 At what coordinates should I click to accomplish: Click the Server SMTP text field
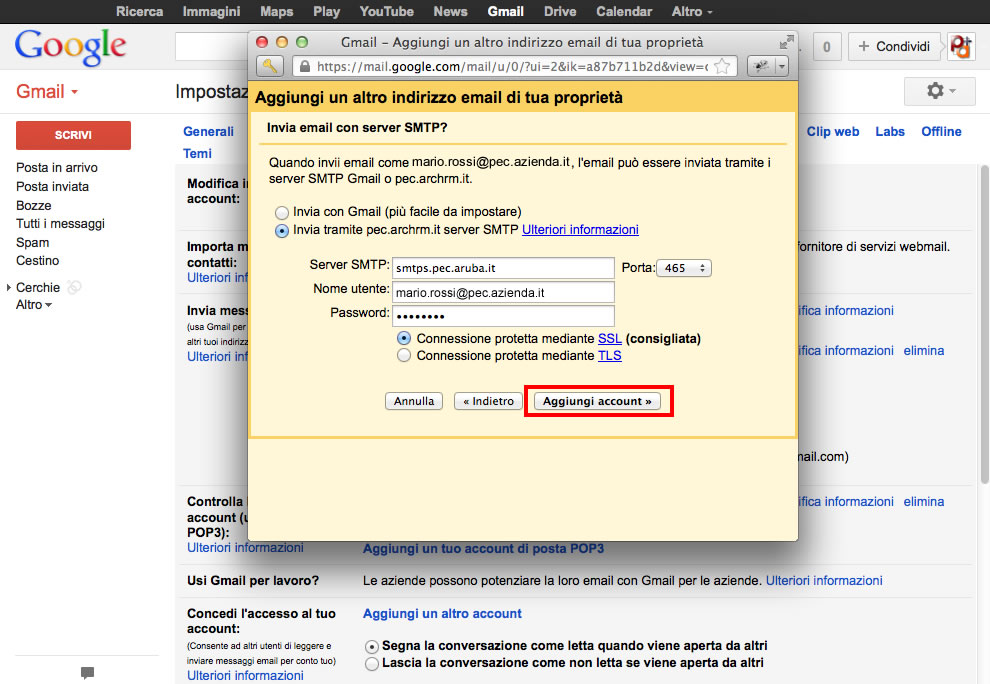(x=502, y=268)
